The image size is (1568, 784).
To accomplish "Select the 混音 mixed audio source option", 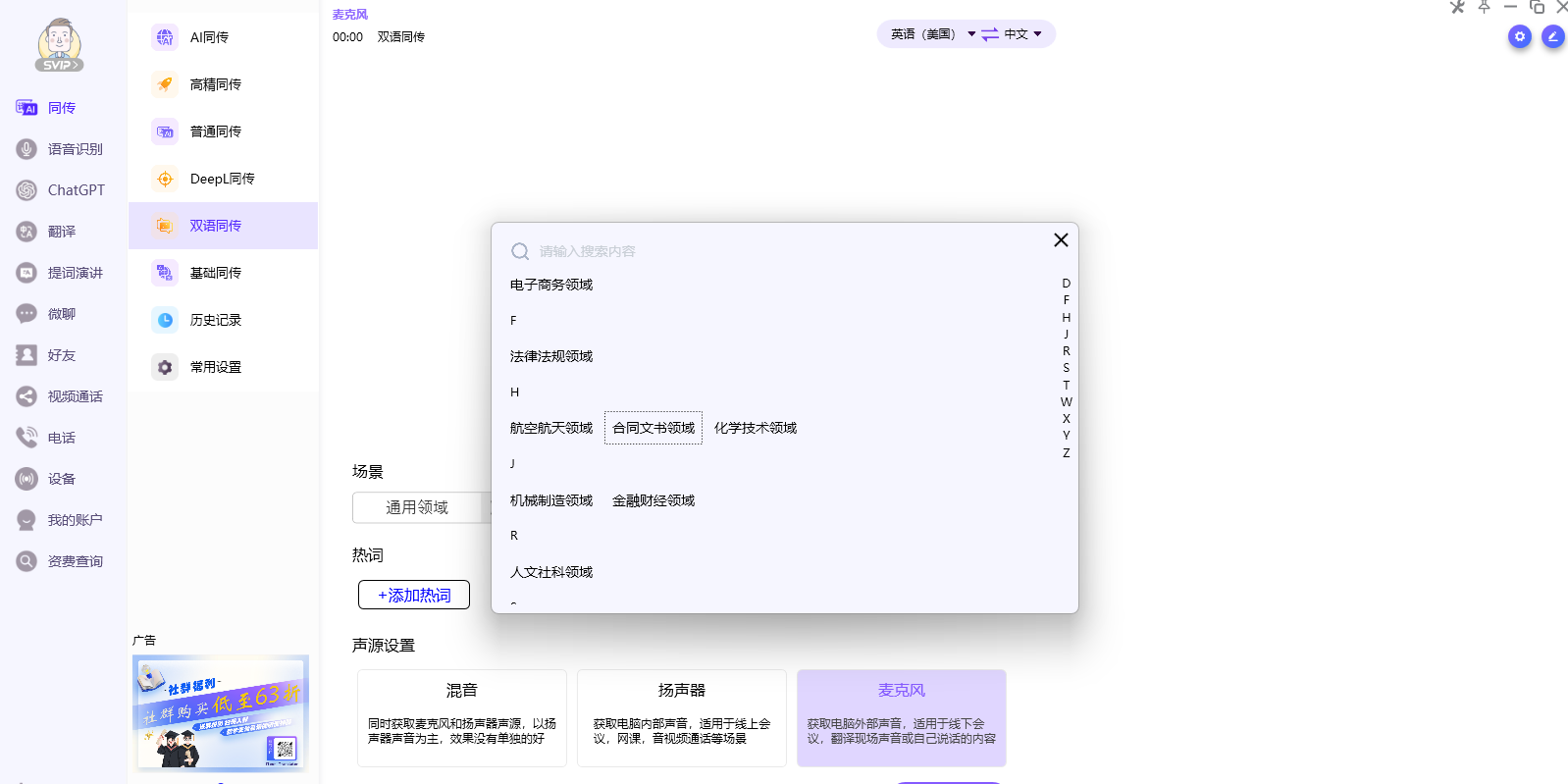I will coord(462,717).
